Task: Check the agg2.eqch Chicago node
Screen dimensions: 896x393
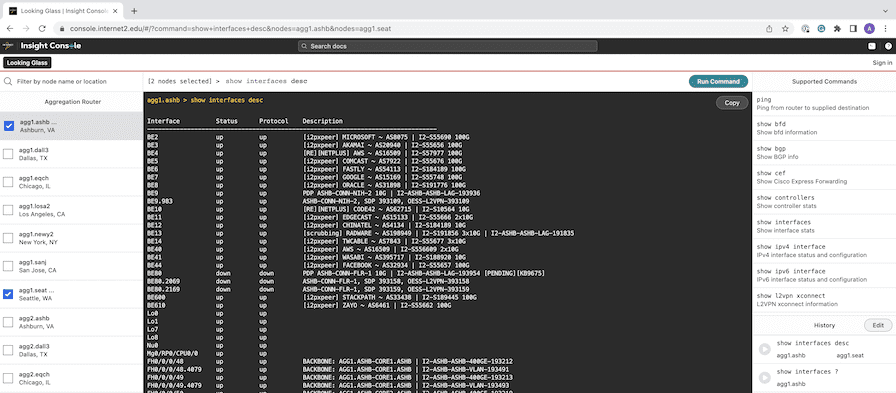Action: coord(9,378)
